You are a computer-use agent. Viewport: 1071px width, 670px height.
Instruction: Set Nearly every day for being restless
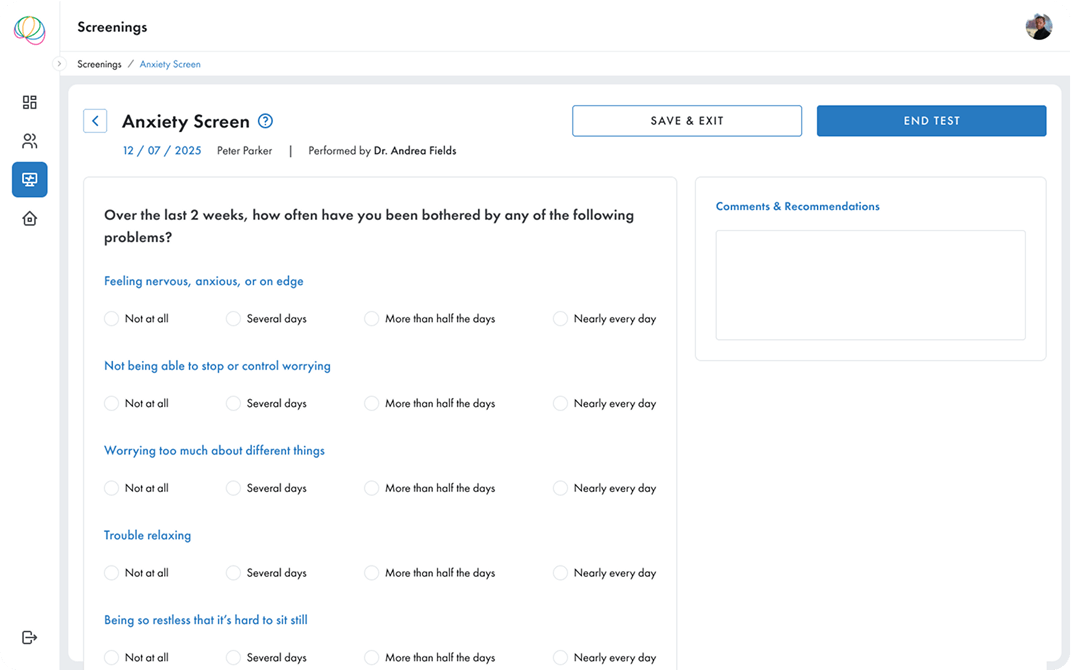(560, 657)
